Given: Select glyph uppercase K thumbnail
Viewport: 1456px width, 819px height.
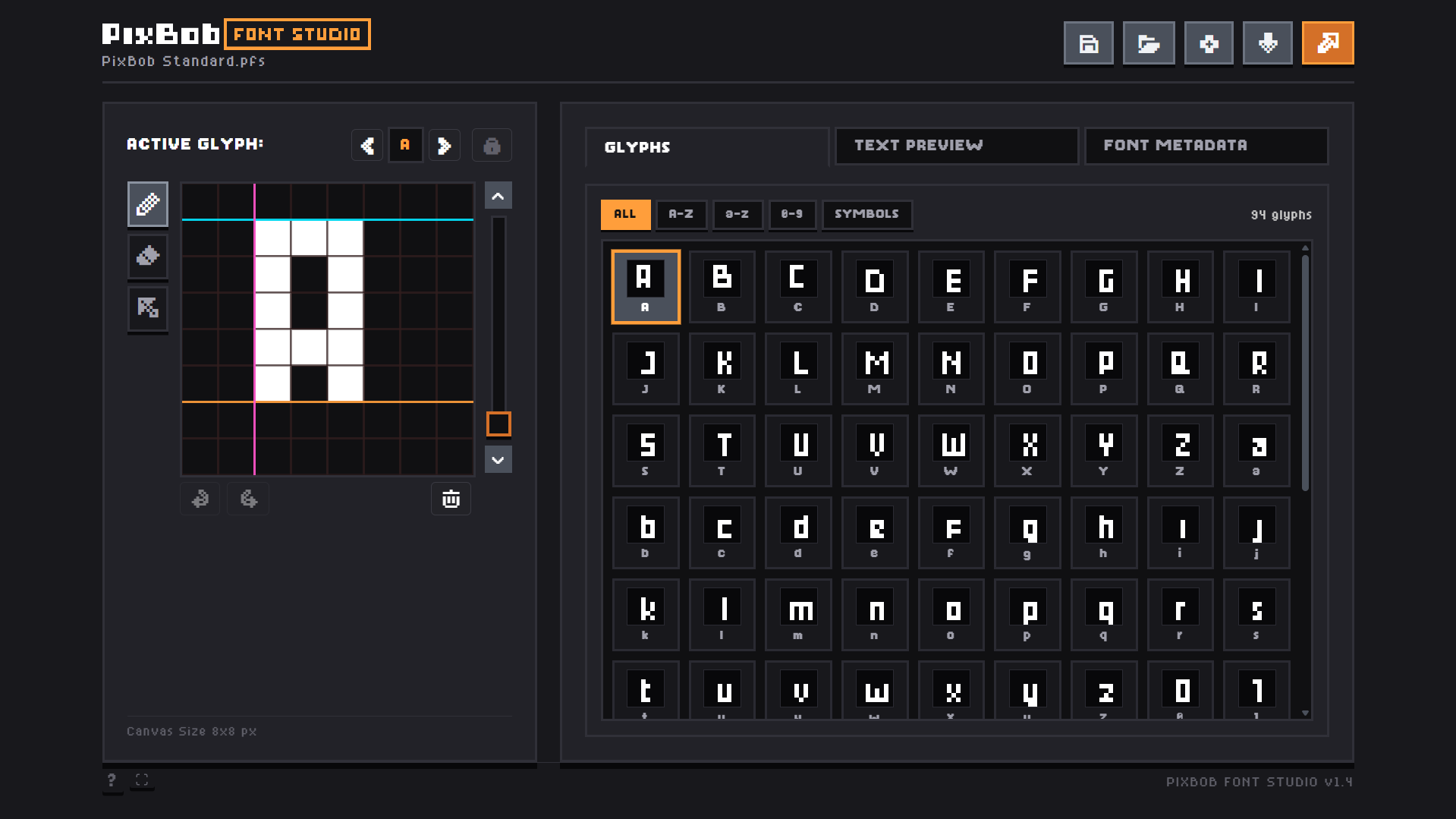Looking at the screenshot, I should tap(722, 369).
